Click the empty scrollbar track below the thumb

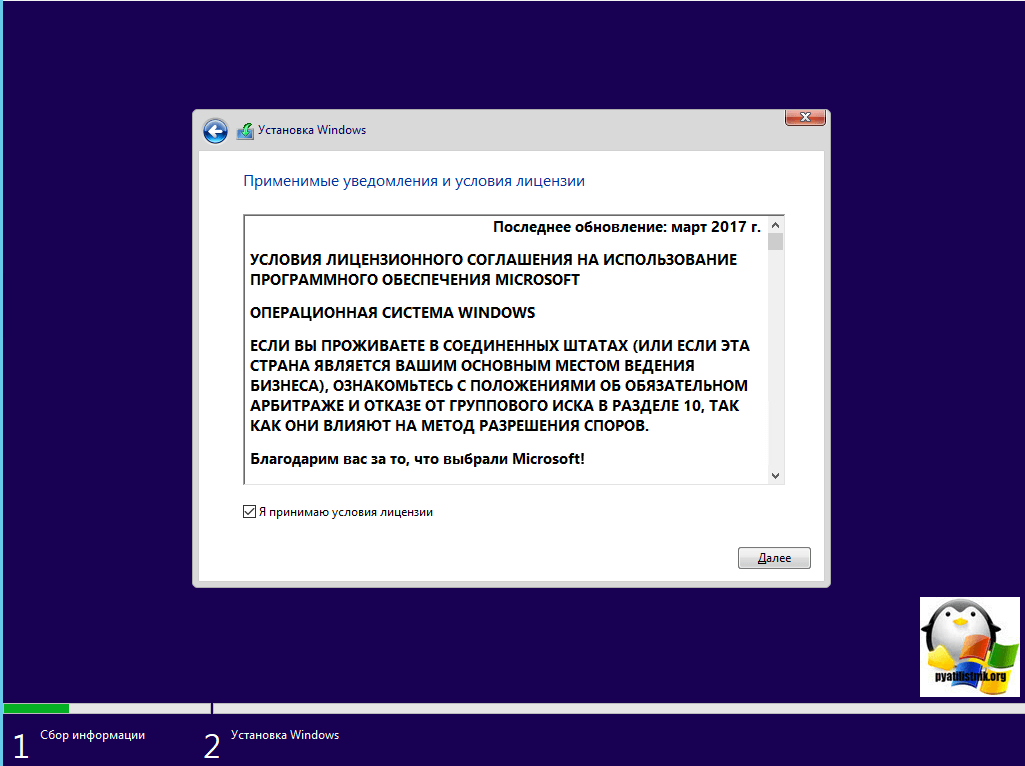(x=775, y=360)
